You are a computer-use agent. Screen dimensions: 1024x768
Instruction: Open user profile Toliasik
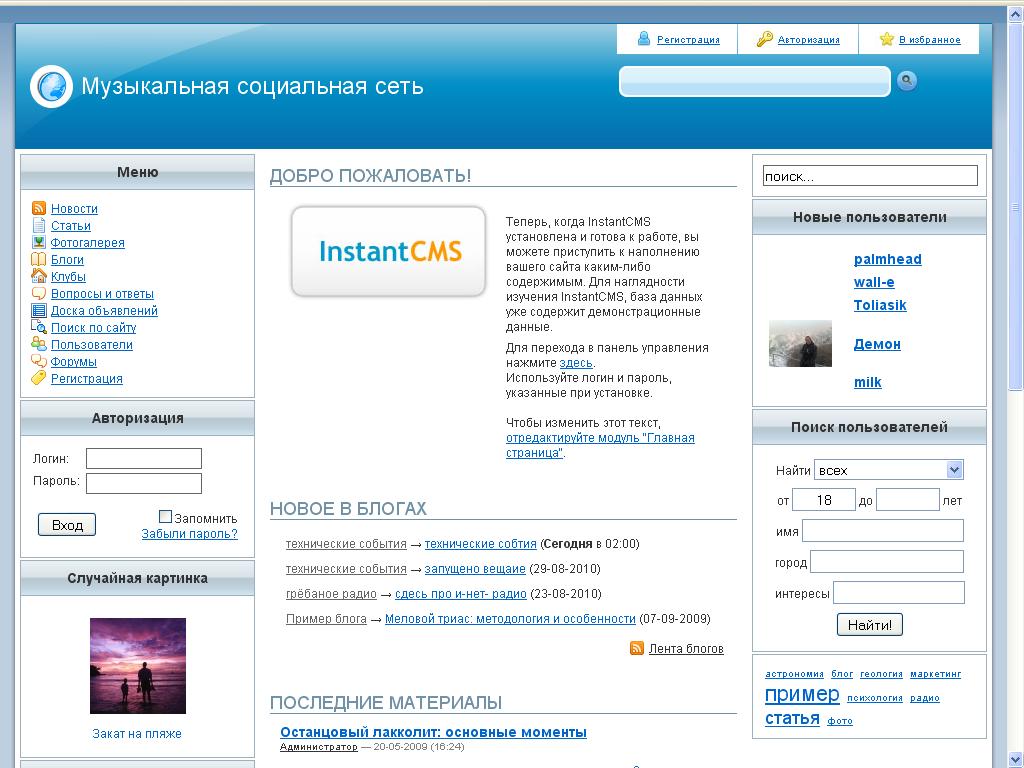point(880,305)
